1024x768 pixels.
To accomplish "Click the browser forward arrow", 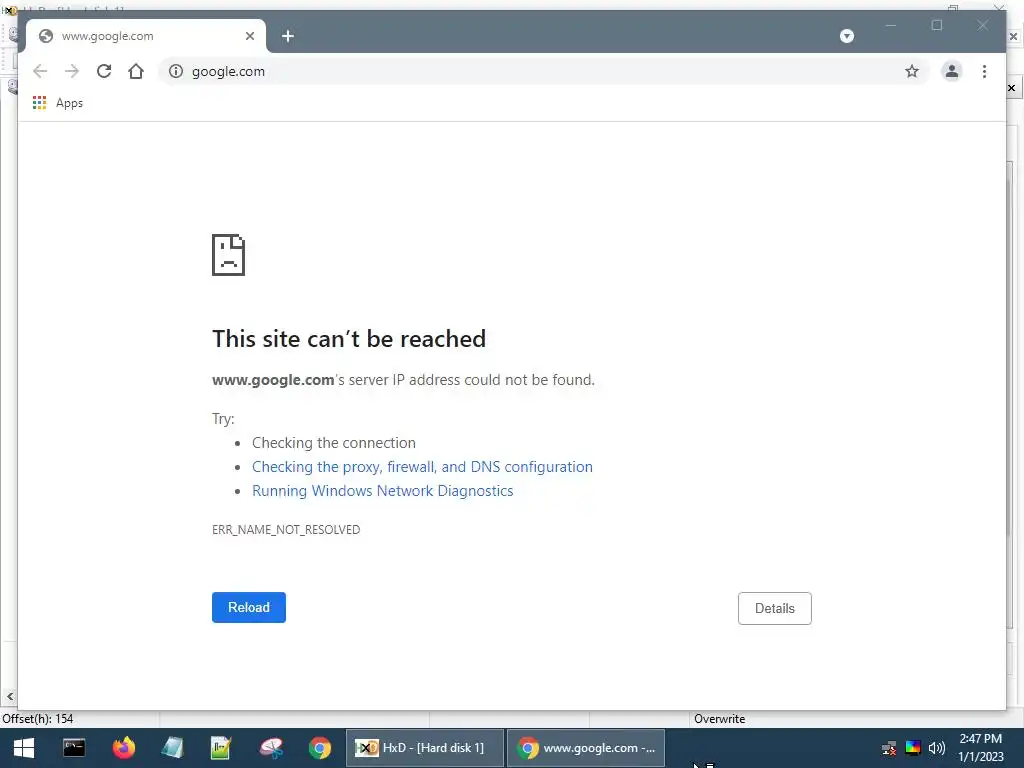I will [72, 71].
